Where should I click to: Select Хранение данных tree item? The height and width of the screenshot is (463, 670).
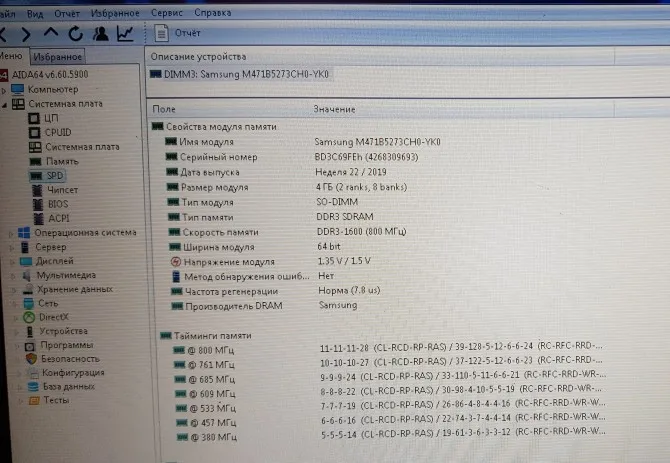pos(68,290)
